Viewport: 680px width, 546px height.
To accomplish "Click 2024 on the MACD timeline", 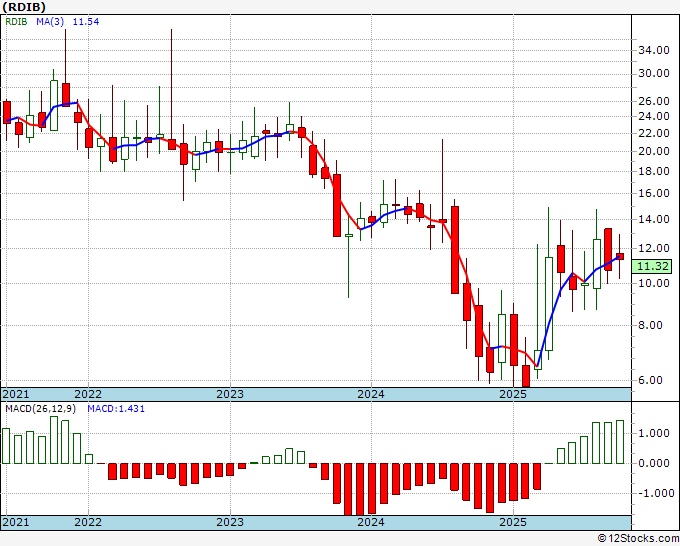I will (x=371, y=522).
